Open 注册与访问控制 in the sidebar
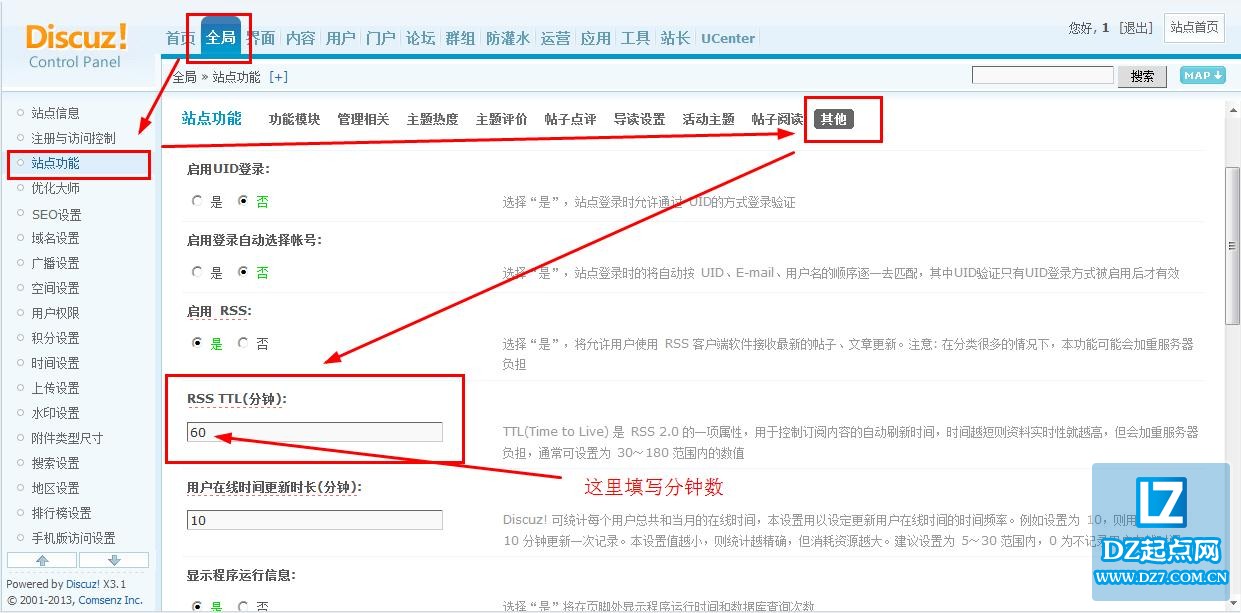The height and width of the screenshot is (613, 1241). coord(73,138)
